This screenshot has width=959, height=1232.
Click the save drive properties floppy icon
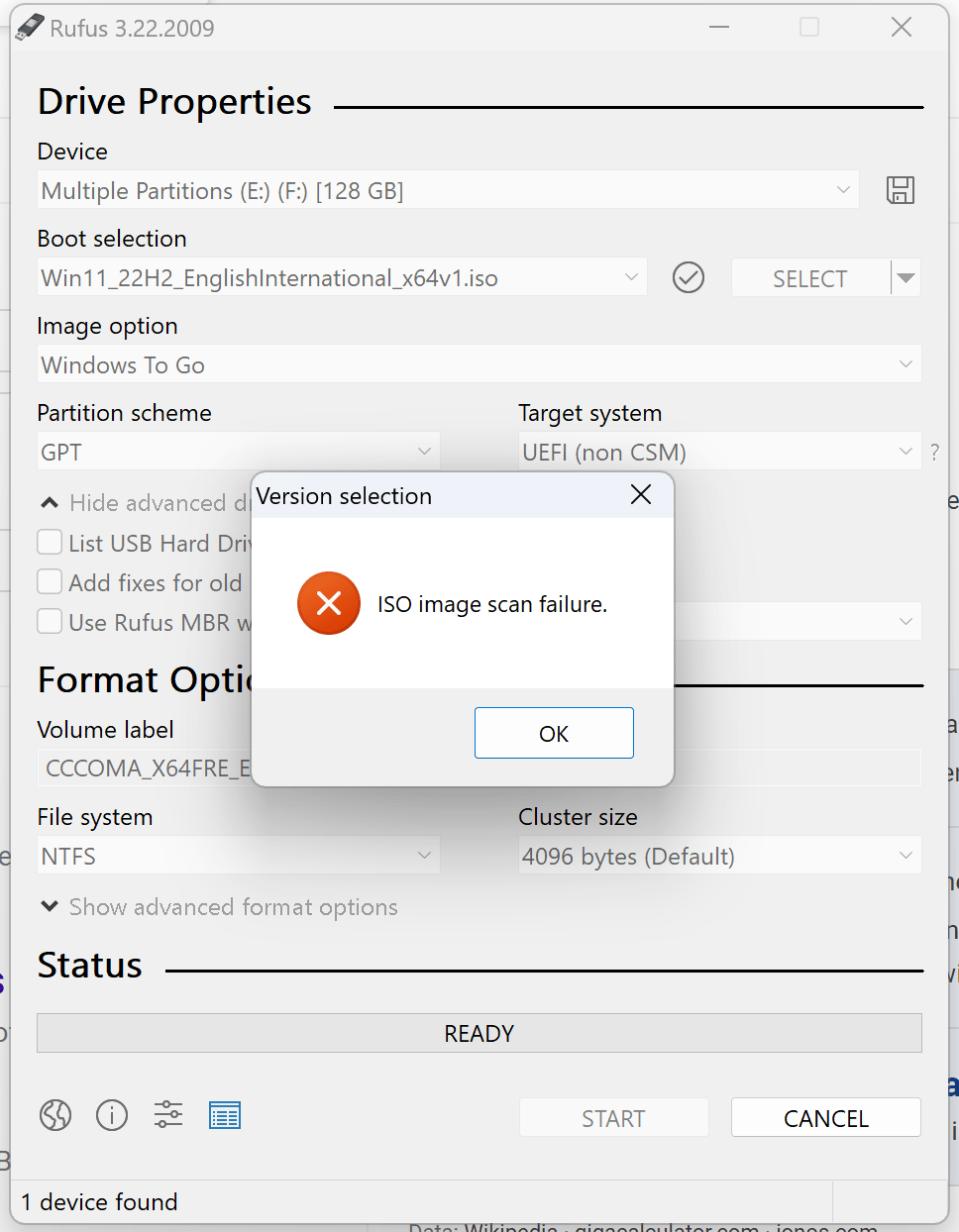pos(900,190)
